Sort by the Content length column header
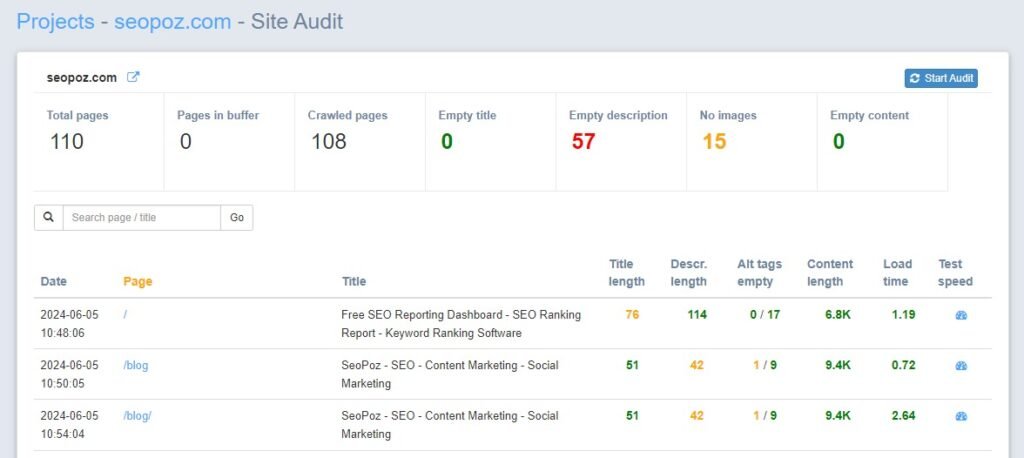The height and width of the screenshot is (458, 1024). 830,273
